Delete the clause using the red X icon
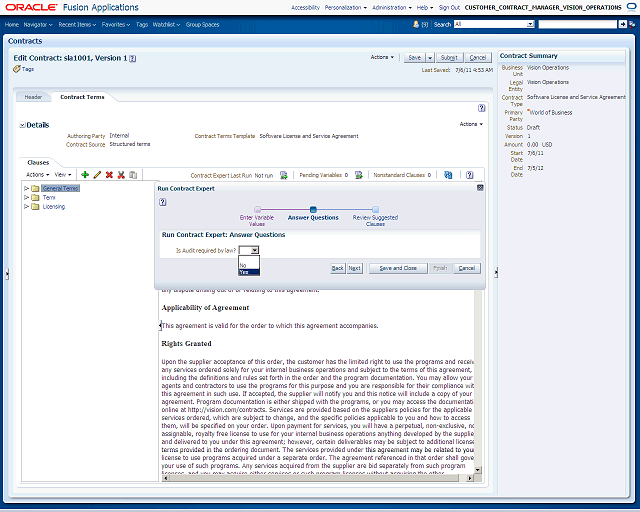Viewport: 640px width, 512px height. click(x=109, y=175)
